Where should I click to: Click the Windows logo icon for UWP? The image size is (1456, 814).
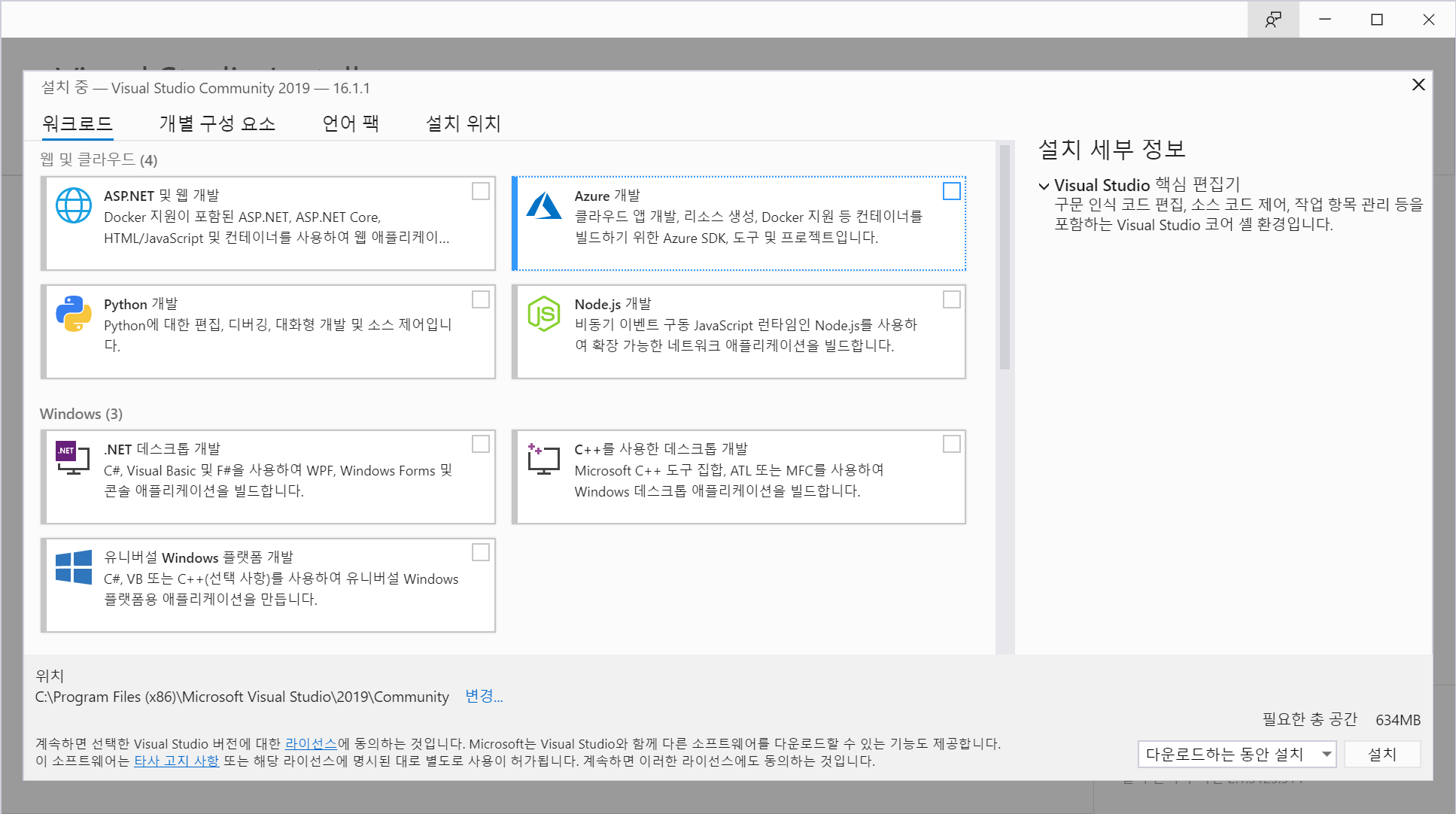[x=74, y=566]
